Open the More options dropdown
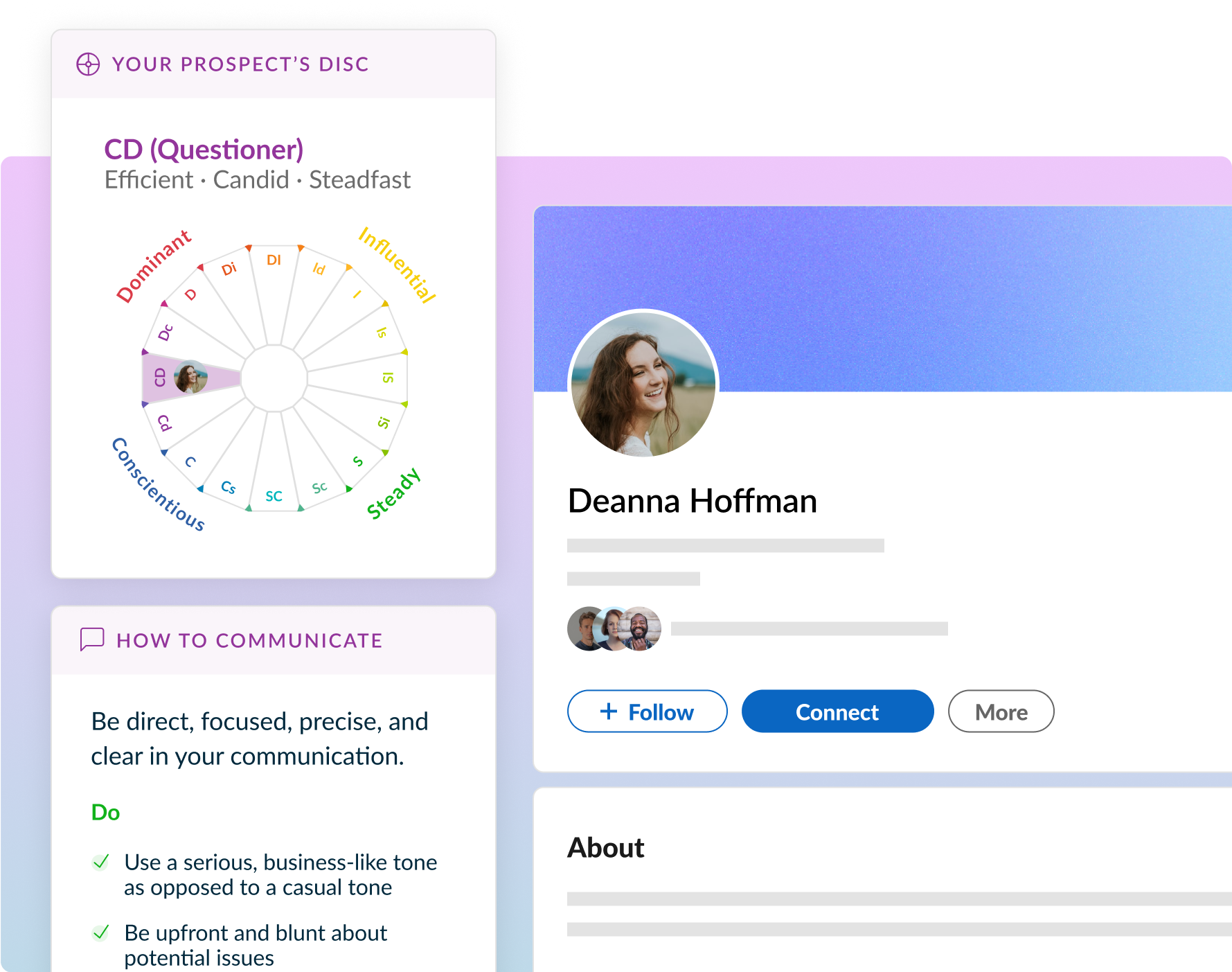1232x972 pixels. (1001, 712)
